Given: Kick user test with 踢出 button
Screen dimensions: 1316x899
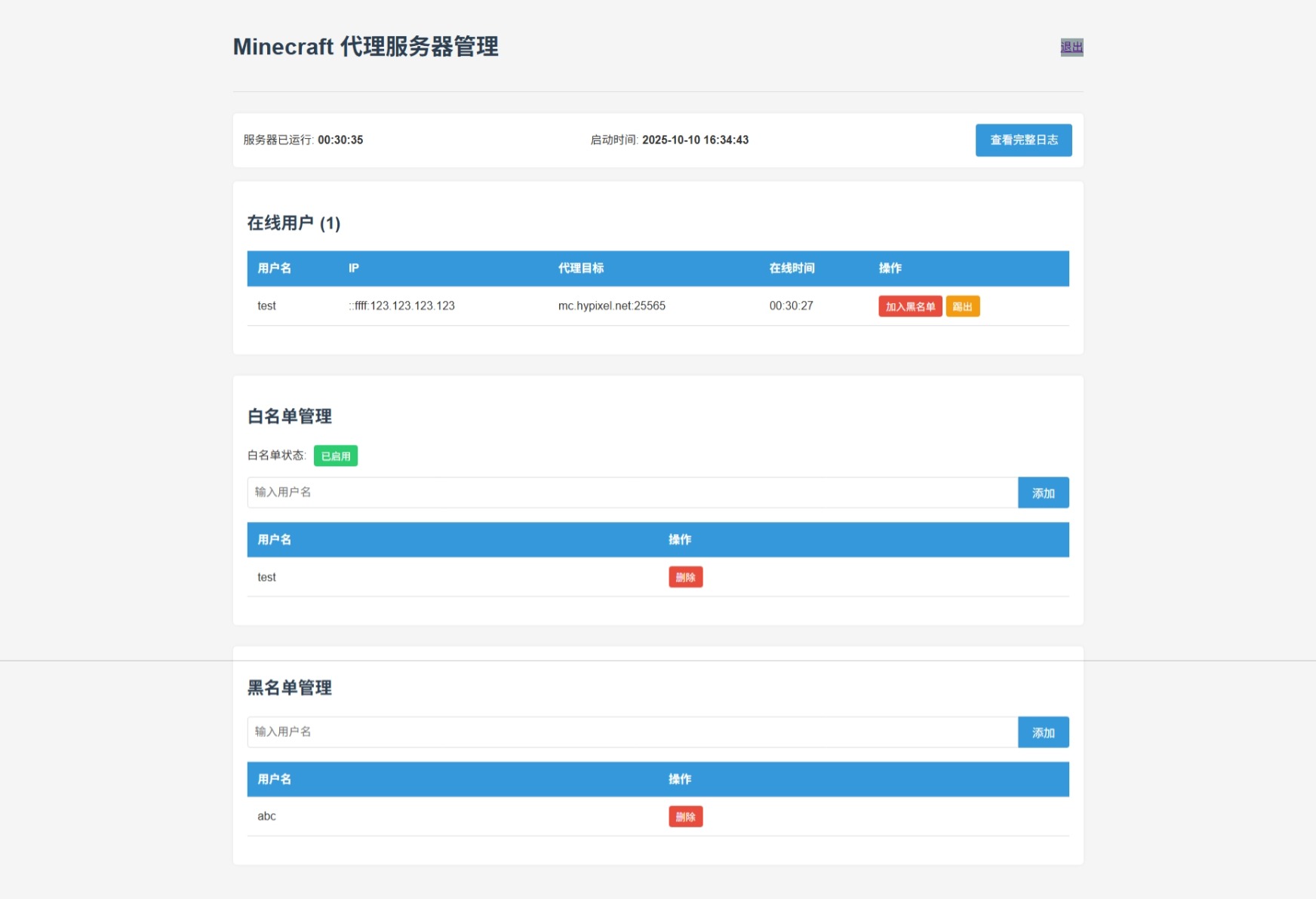Looking at the screenshot, I should click(962, 306).
